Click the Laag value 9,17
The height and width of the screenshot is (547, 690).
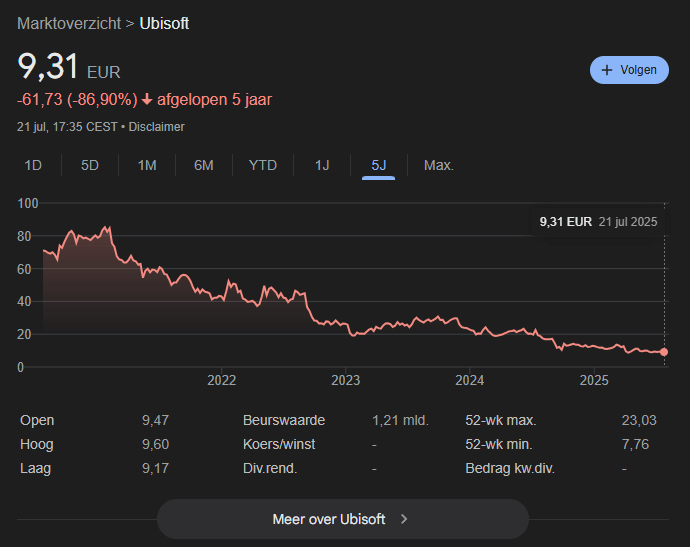click(155, 468)
